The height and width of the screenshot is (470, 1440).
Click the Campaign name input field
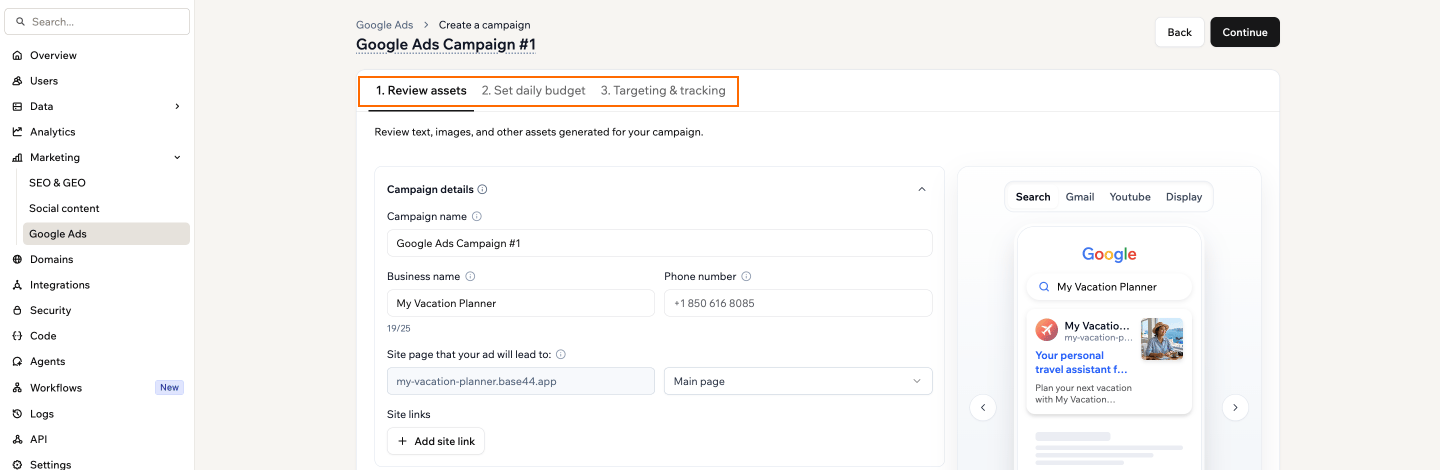pos(660,243)
